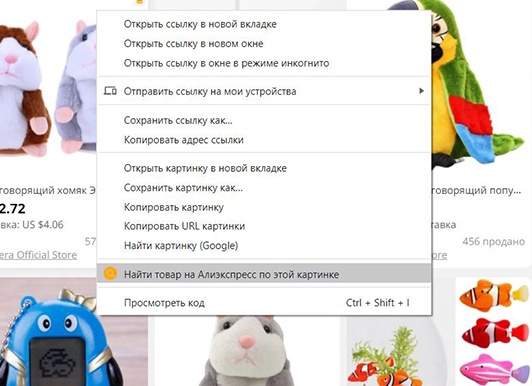
Task: Choose 'Просмотреть код' entry
Action: [264, 303]
